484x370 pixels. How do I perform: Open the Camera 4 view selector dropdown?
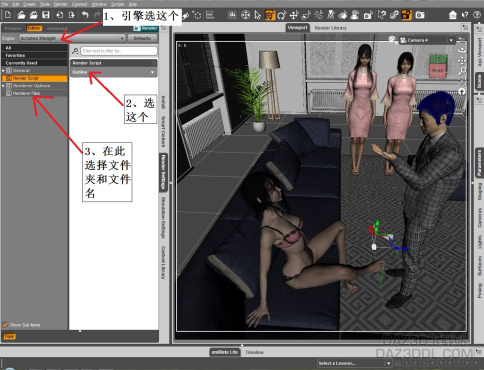tap(427, 40)
